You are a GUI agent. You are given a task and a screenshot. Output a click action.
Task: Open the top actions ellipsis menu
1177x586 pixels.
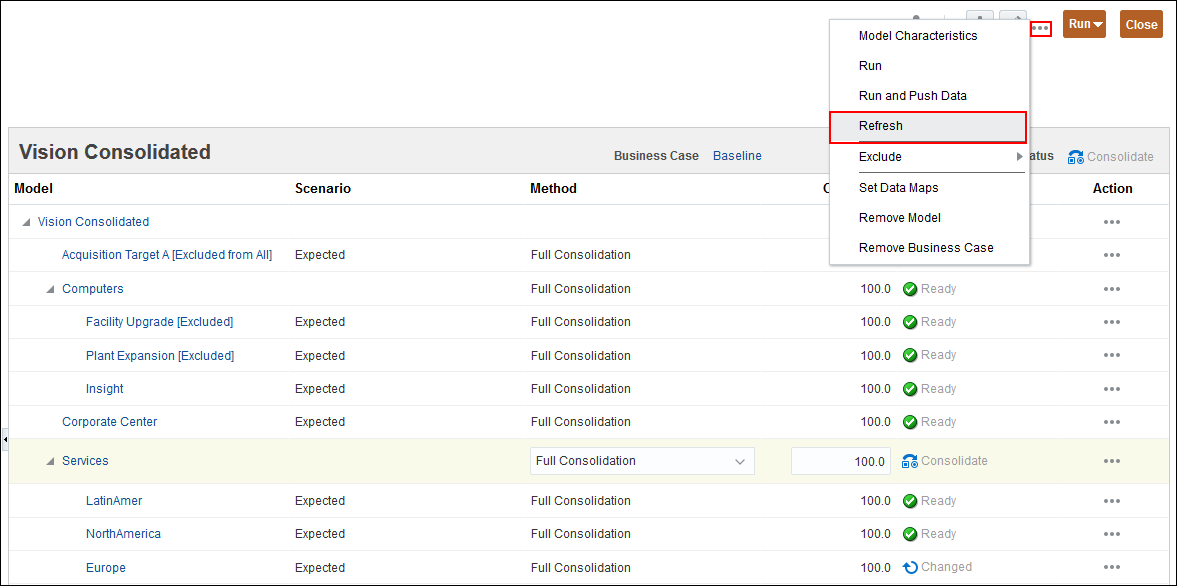coord(1040,28)
